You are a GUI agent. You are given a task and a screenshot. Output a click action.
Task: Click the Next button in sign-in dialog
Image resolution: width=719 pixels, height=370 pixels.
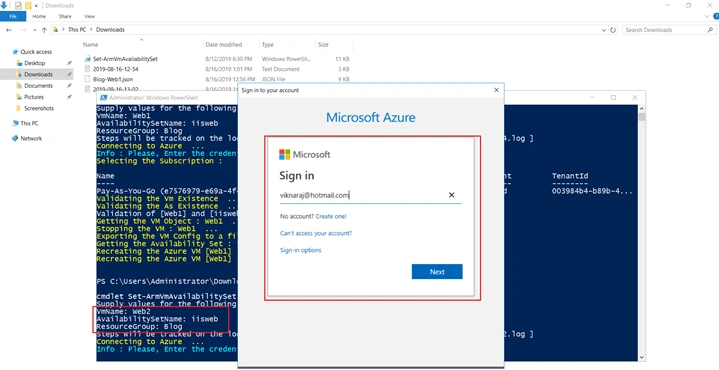(x=437, y=271)
